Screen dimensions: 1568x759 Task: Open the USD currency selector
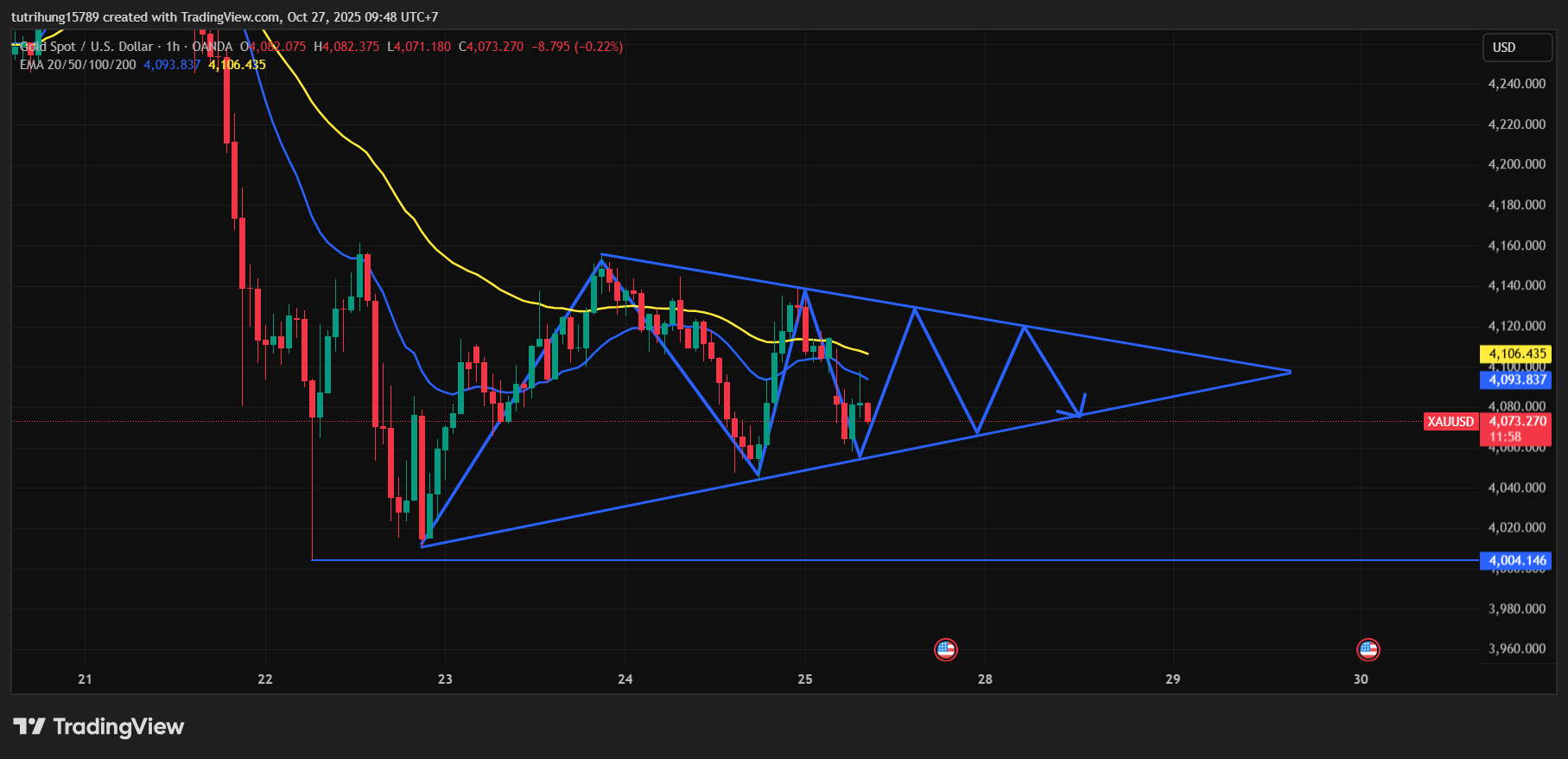[x=1516, y=48]
